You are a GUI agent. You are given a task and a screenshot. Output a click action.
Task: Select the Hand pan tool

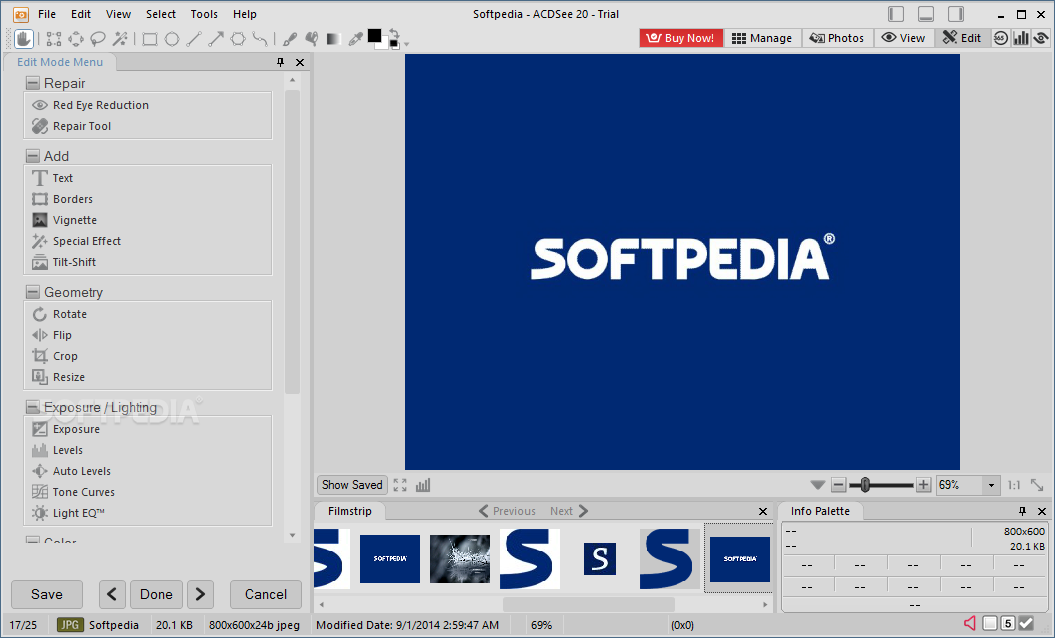coord(23,38)
